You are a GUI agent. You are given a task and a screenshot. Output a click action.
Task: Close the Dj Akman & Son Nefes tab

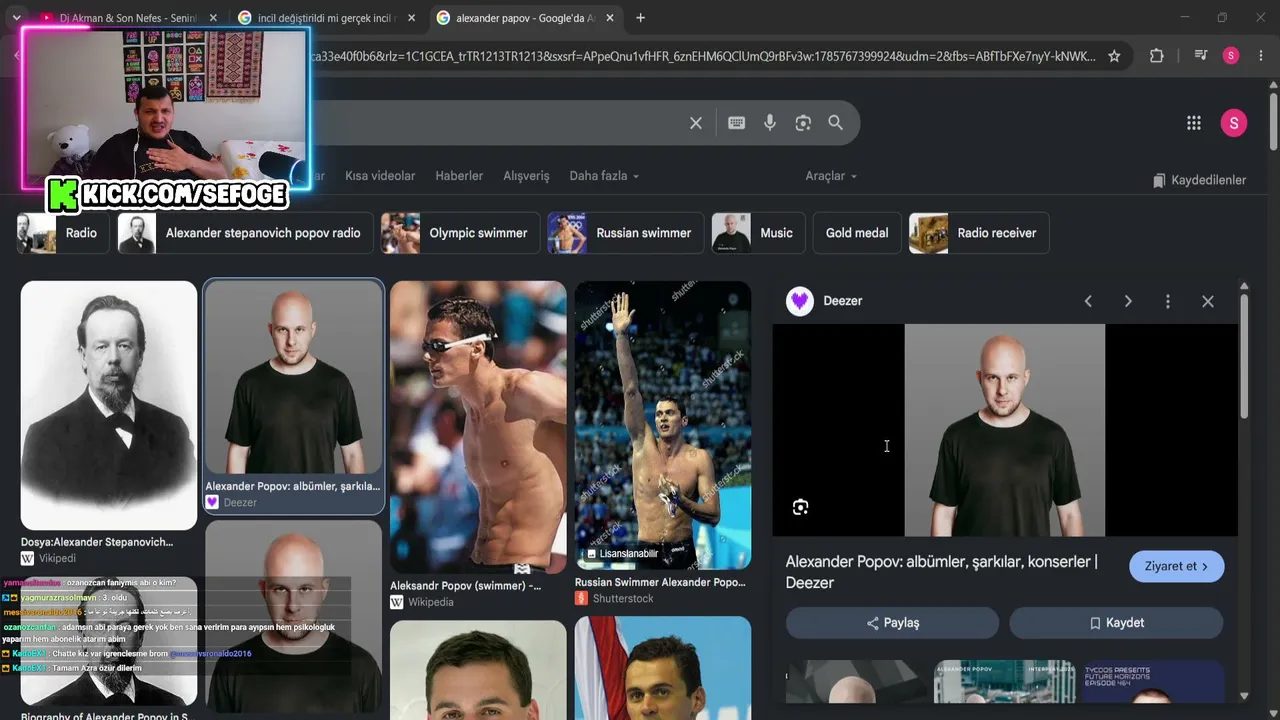[213, 18]
